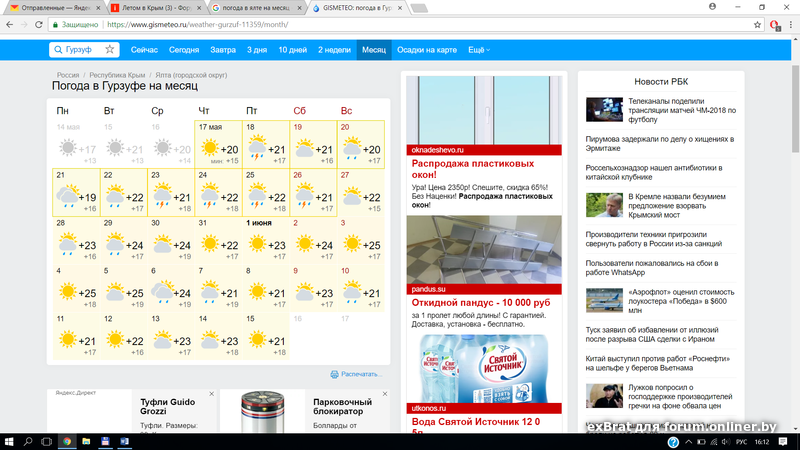
Task: Switch to the 2 недели forecast tab
Action: (334, 50)
